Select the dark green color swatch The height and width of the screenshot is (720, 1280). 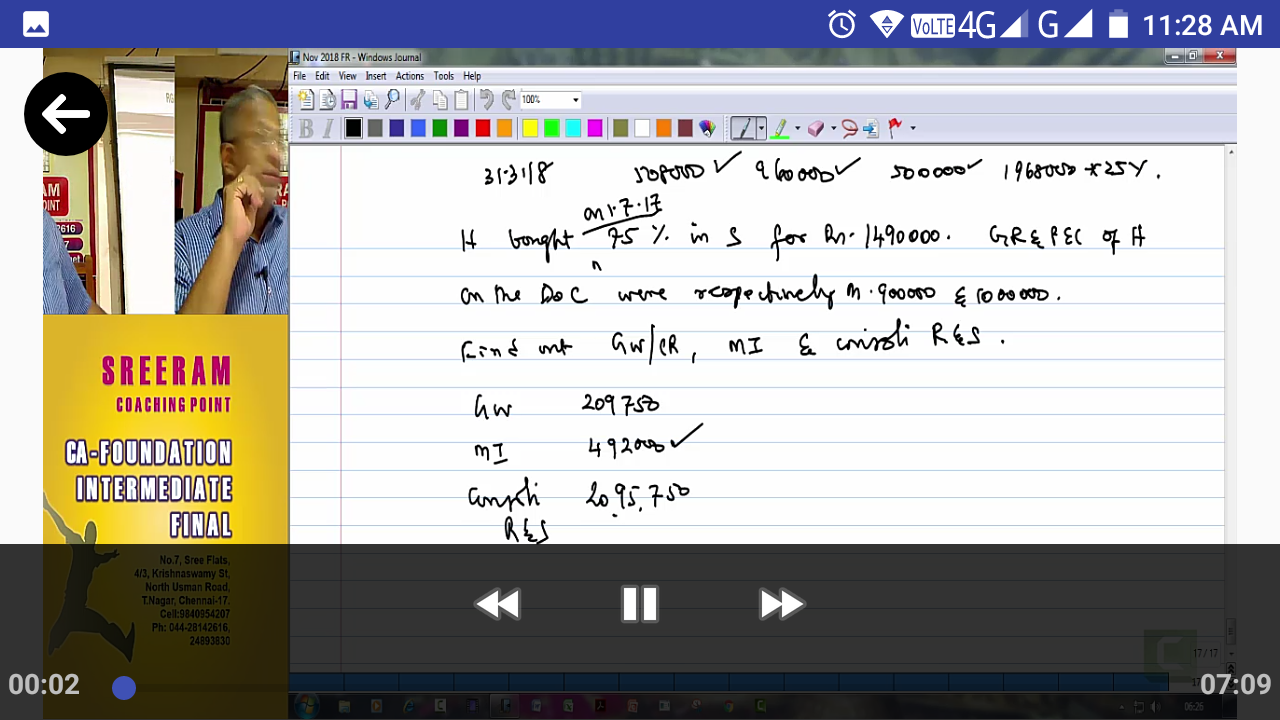[x=440, y=128]
